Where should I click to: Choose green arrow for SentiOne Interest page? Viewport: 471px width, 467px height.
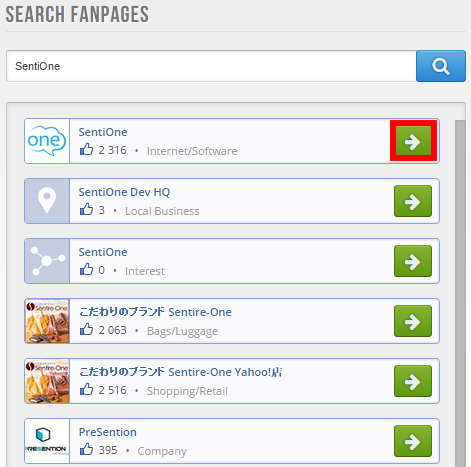point(413,261)
